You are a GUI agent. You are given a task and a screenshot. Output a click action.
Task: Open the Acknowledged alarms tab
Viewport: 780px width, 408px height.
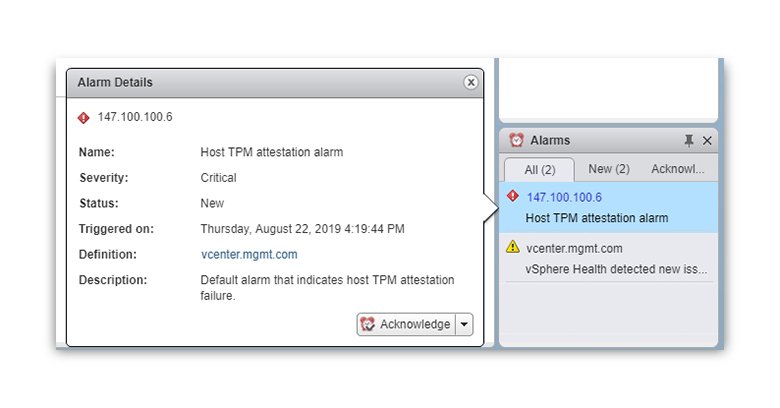coord(678,169)
